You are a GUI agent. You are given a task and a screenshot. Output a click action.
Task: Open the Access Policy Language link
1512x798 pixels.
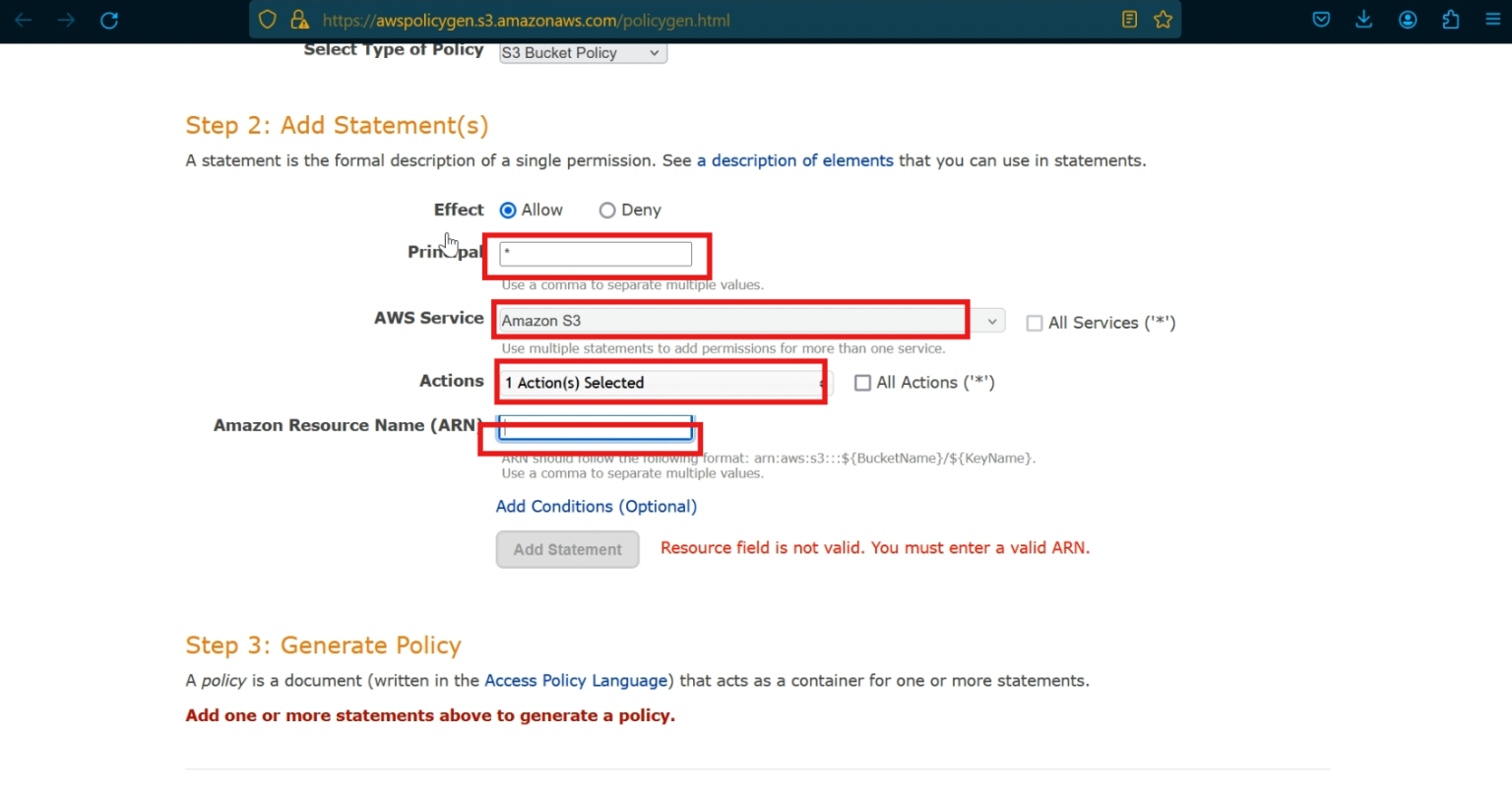pyautogui.click(x=576, y=680)
